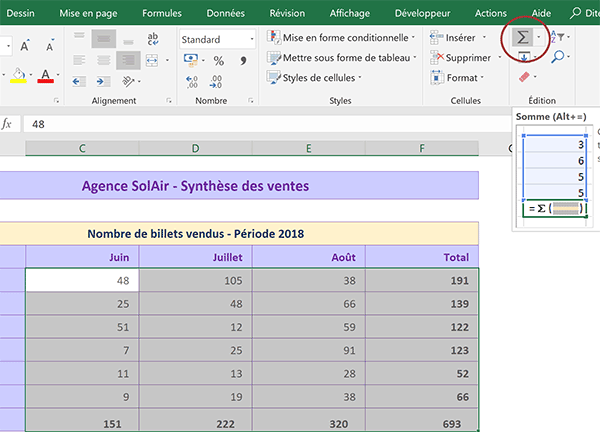
Task: Open the text orientation dropdown arrow
Action: pos(139,81)
